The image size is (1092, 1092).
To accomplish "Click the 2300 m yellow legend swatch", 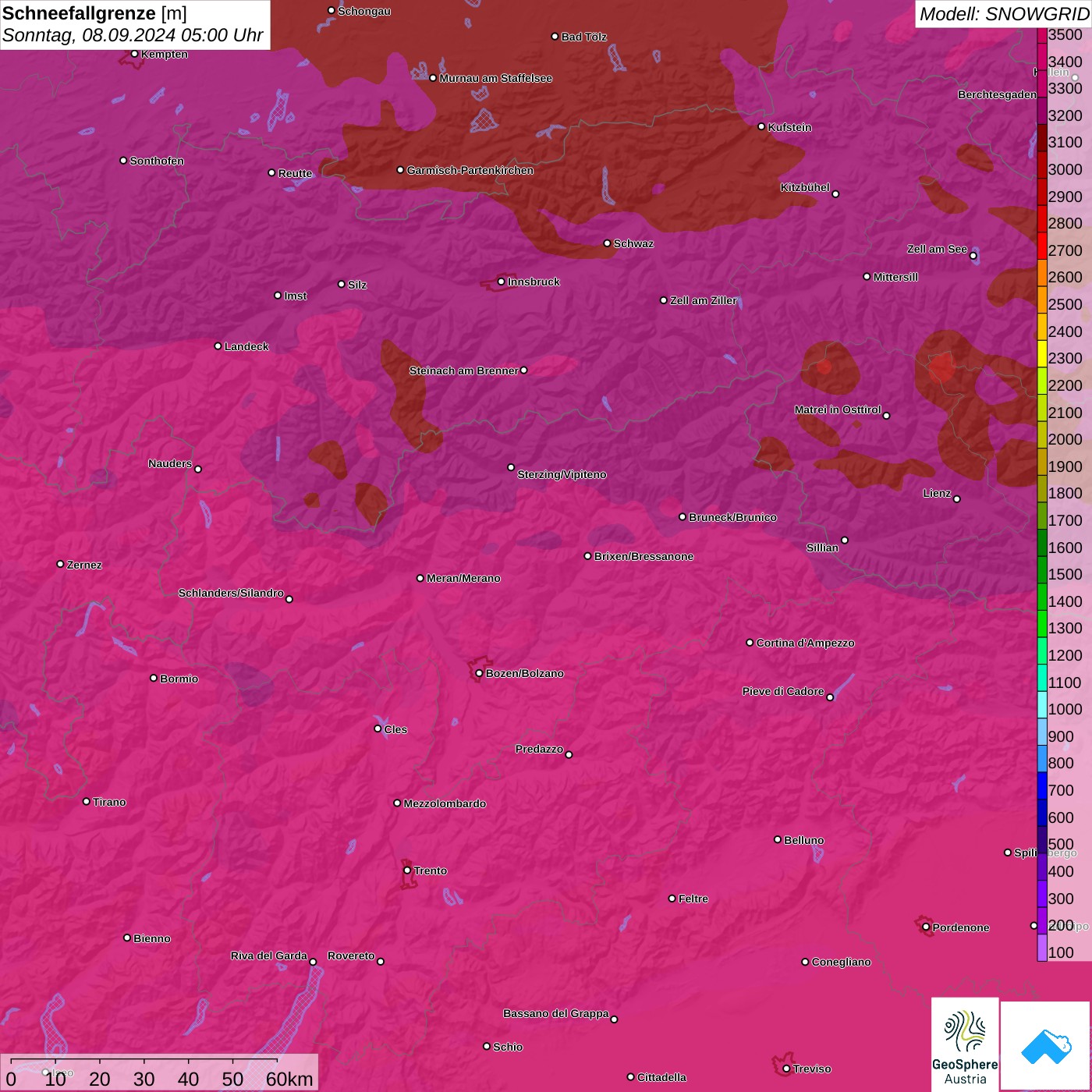I will 1042,353.
